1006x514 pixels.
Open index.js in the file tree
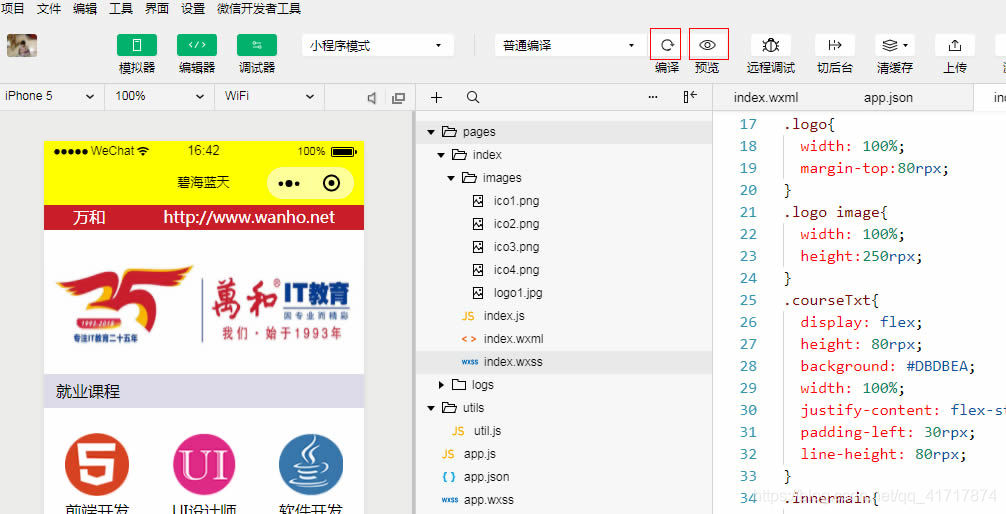504,316
